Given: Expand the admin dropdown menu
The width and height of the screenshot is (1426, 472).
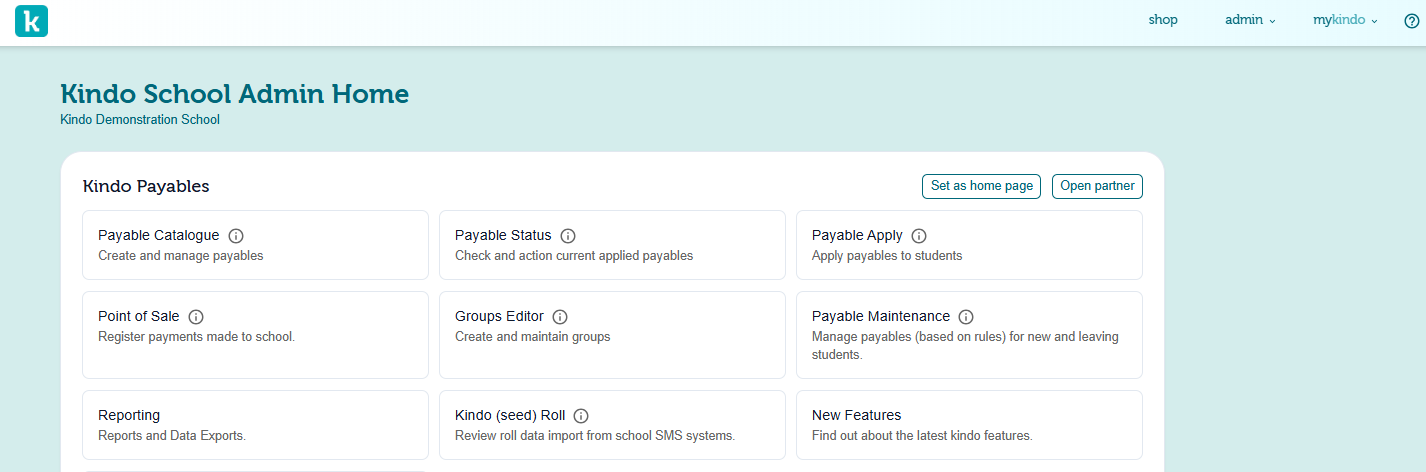Looking at the screenshot, I should click(1250, 20).
